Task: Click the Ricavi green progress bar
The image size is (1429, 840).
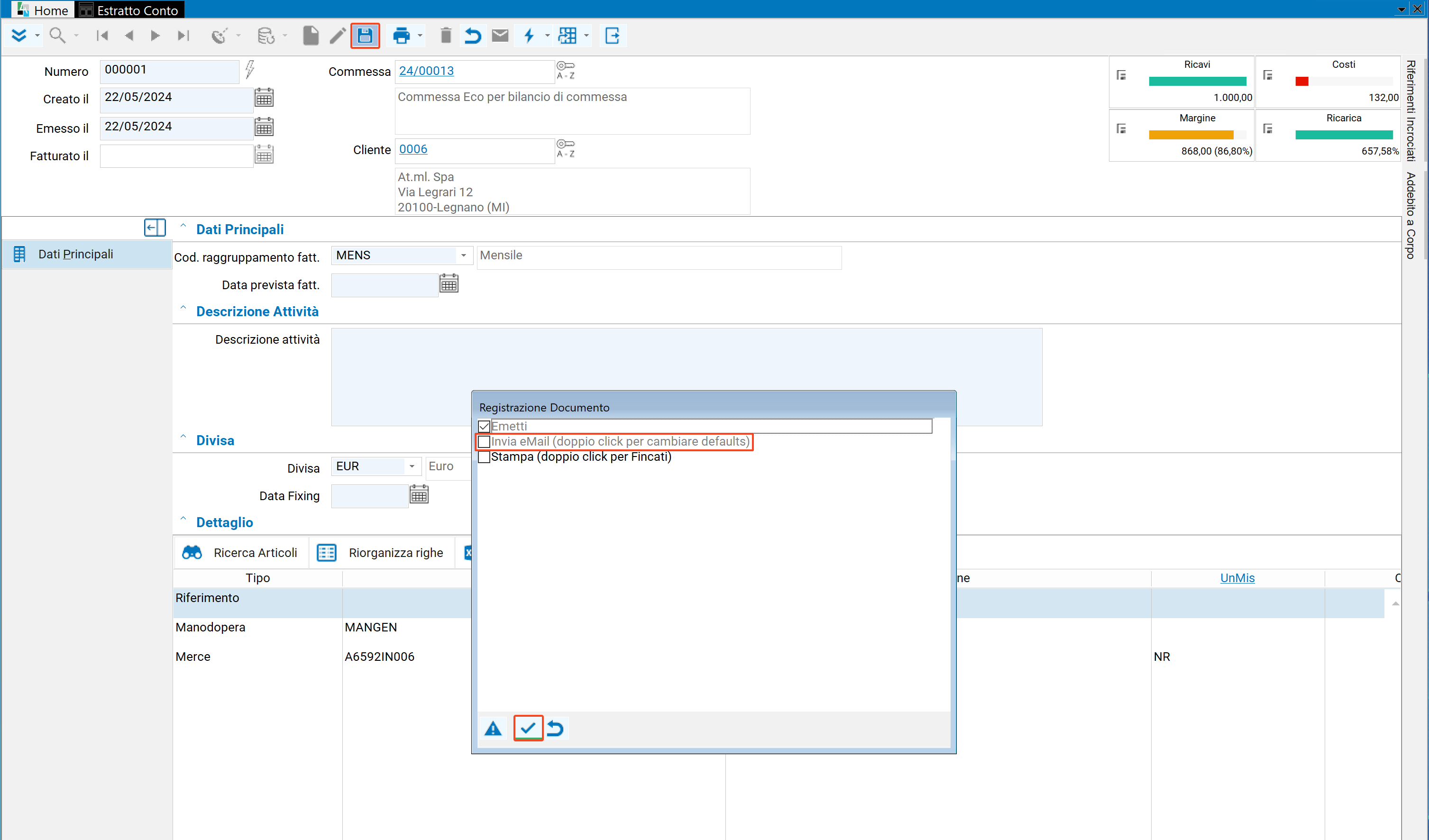Action: pos(1197,81)
